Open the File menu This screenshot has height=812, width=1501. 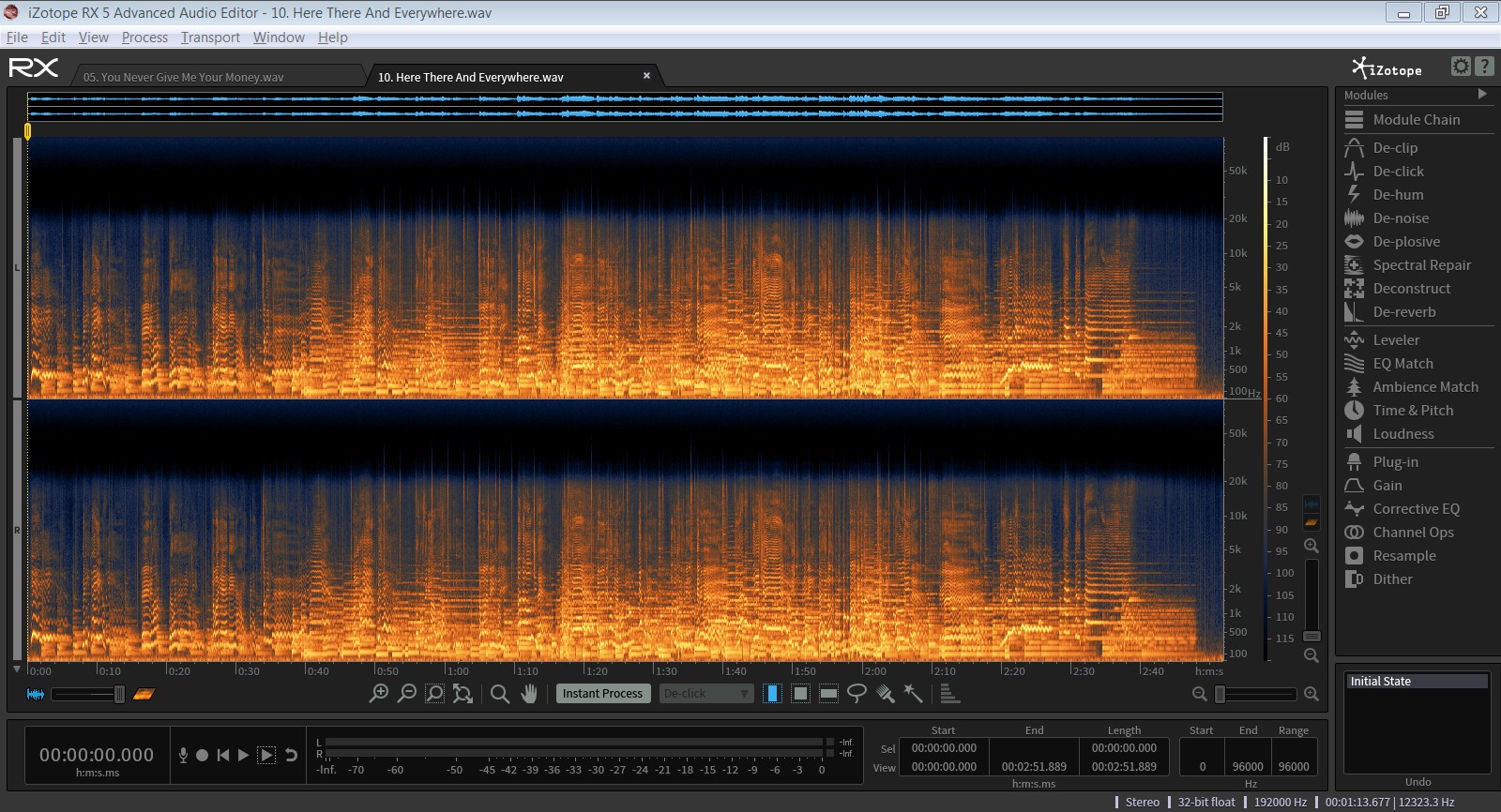17,38
